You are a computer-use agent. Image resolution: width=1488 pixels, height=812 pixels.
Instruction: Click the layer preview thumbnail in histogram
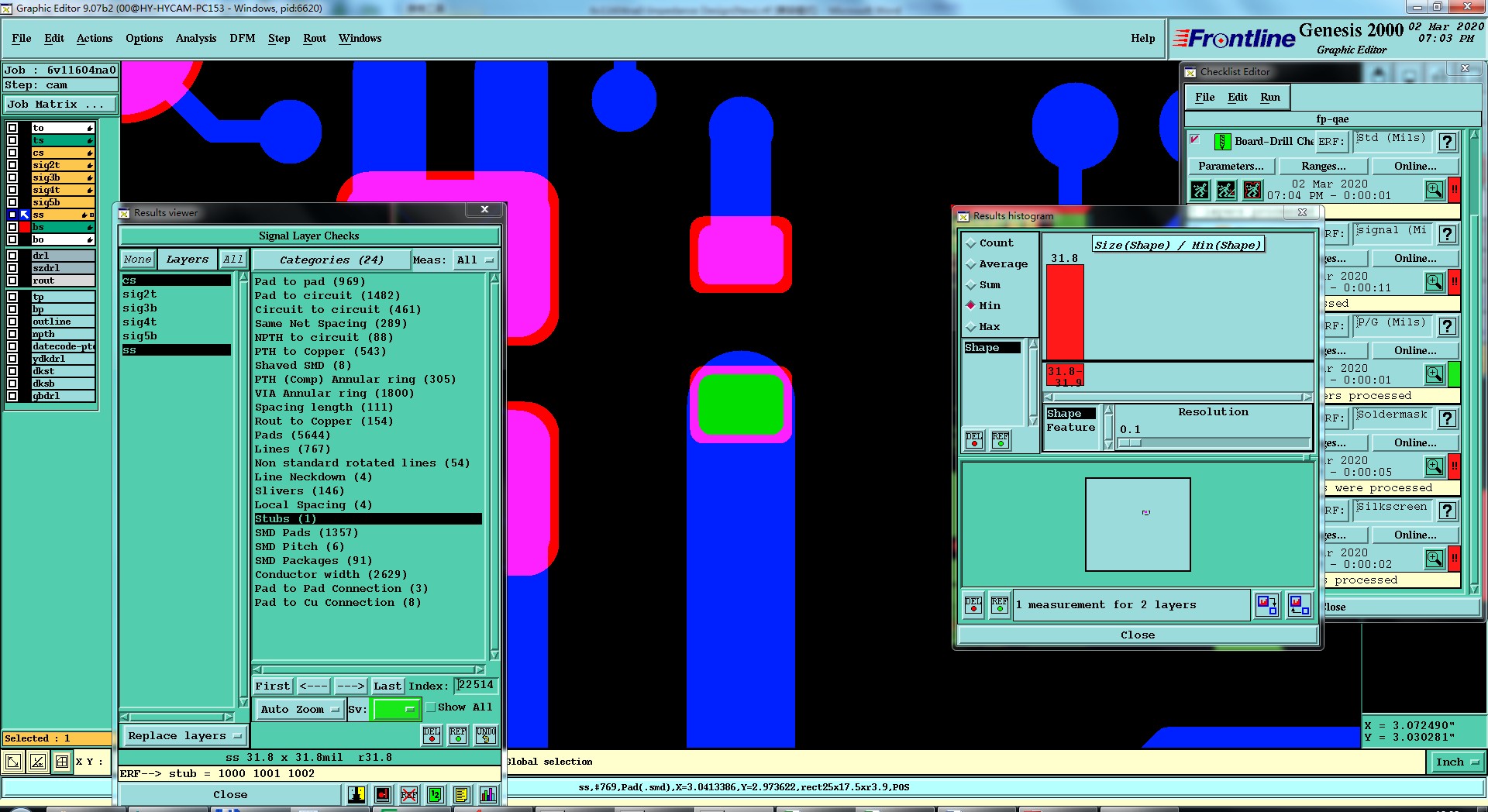point(1138,525)
